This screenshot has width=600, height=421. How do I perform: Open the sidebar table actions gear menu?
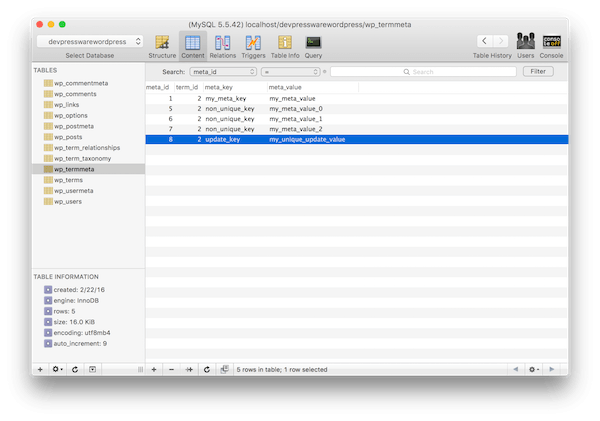coord(57,369)
